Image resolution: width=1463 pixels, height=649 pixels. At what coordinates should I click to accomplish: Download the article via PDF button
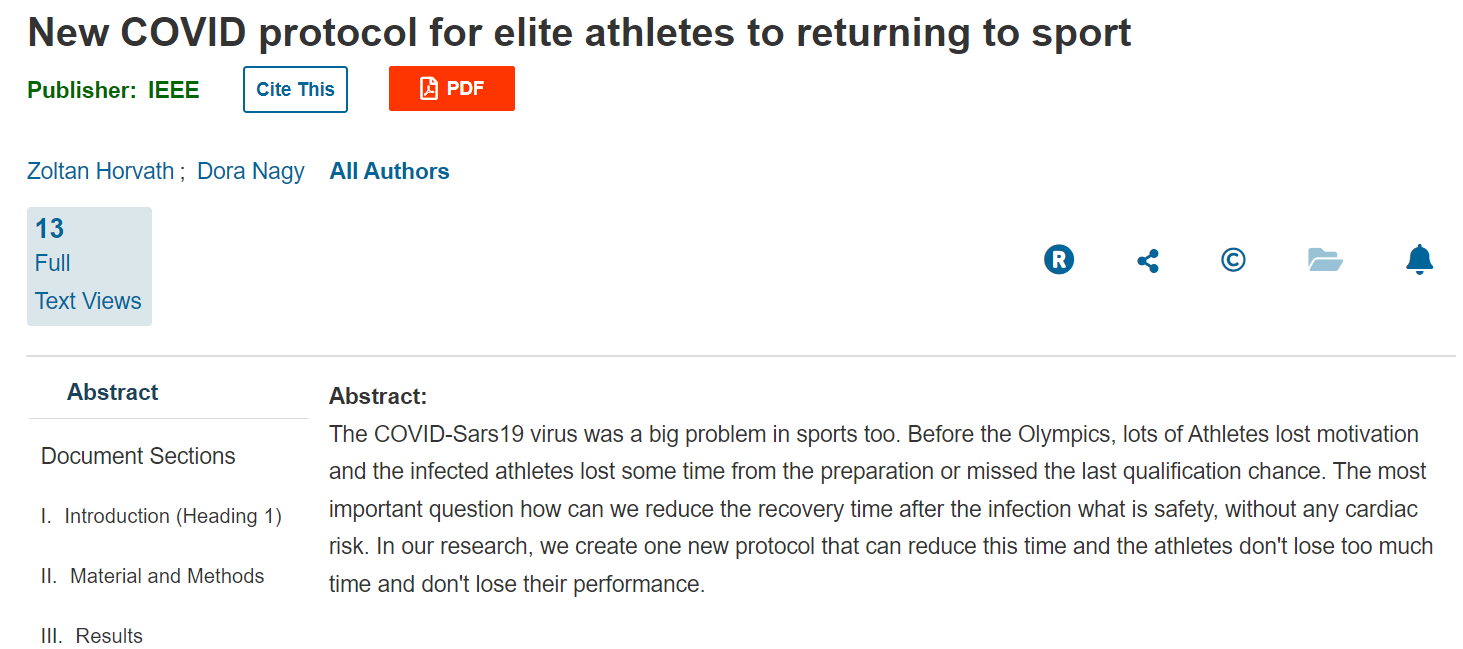click(x=452, y=89)
